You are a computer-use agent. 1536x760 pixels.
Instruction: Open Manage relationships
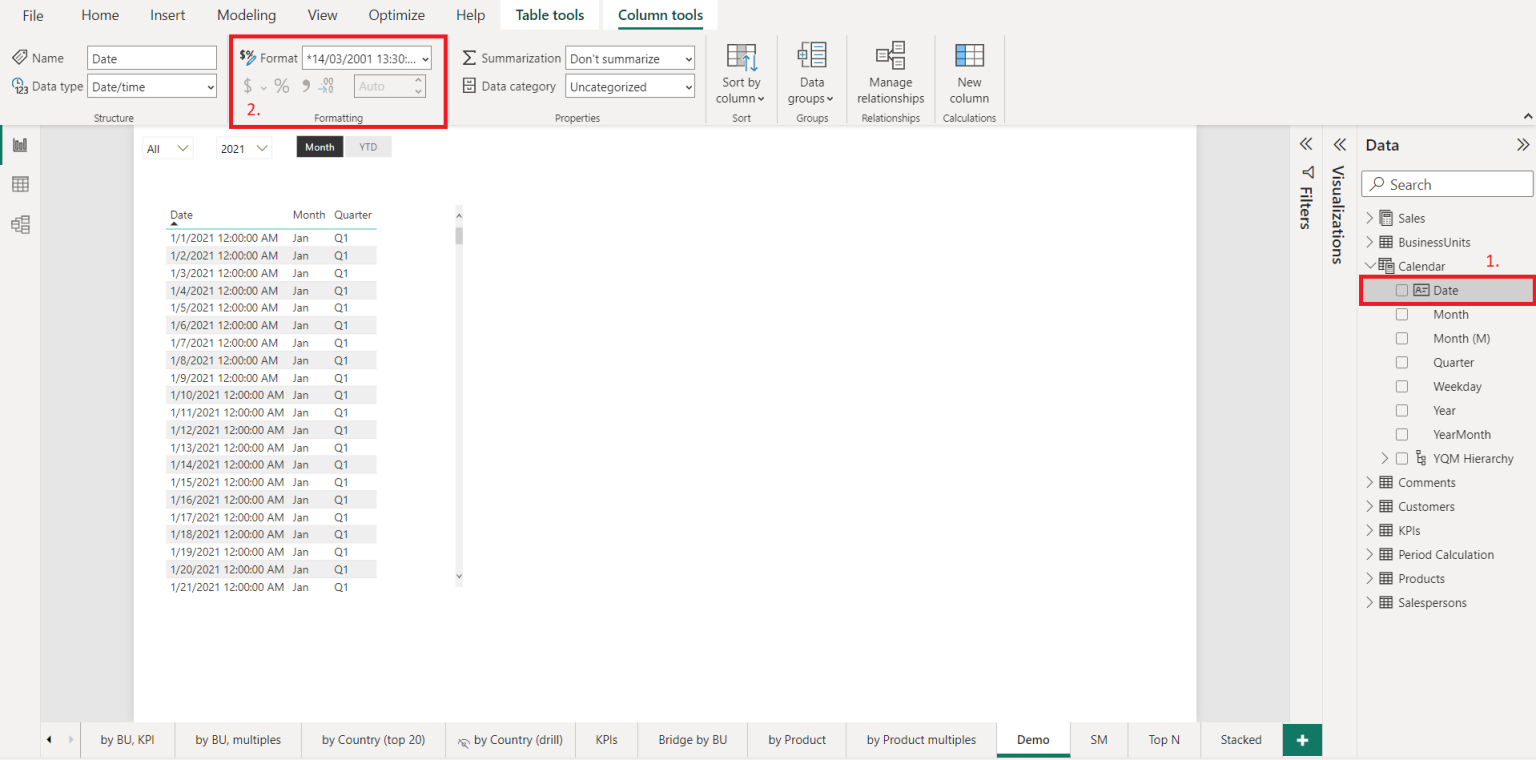890,72
